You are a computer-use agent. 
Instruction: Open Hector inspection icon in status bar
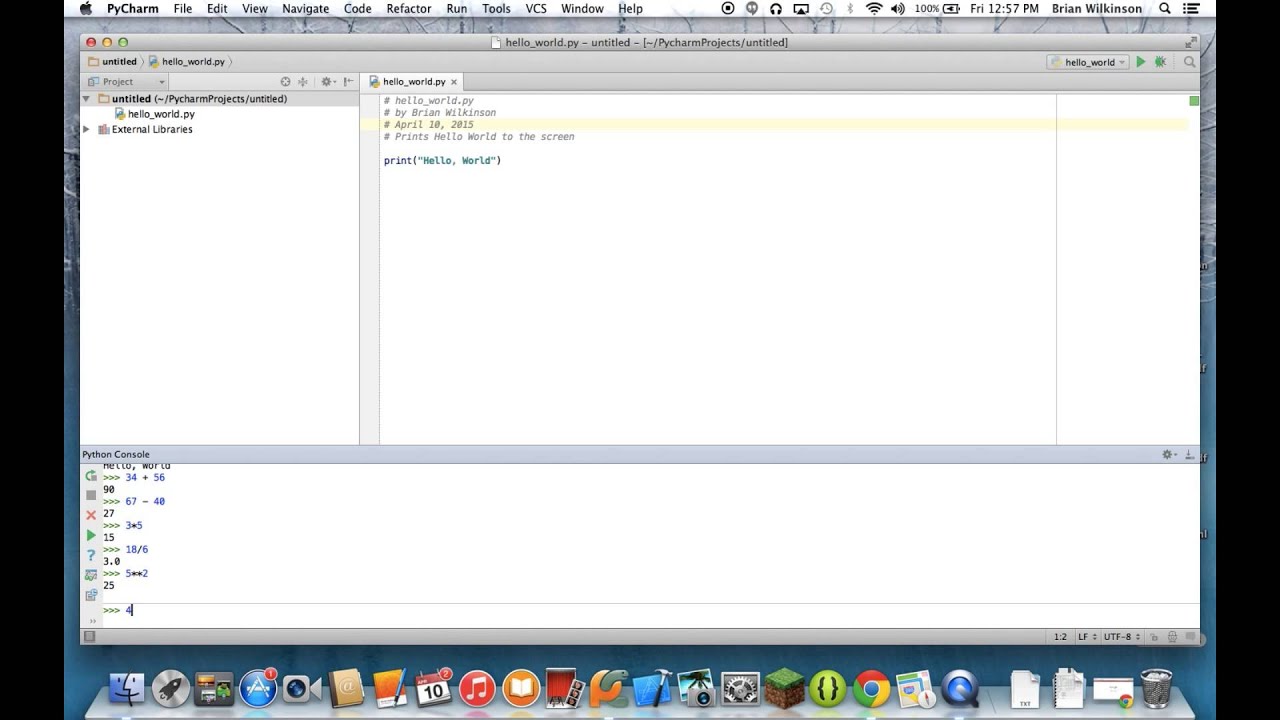pos(1171,637)
